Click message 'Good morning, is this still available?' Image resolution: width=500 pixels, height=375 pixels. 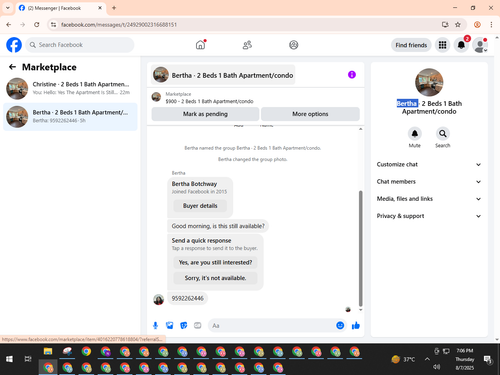tap(218, 226)
